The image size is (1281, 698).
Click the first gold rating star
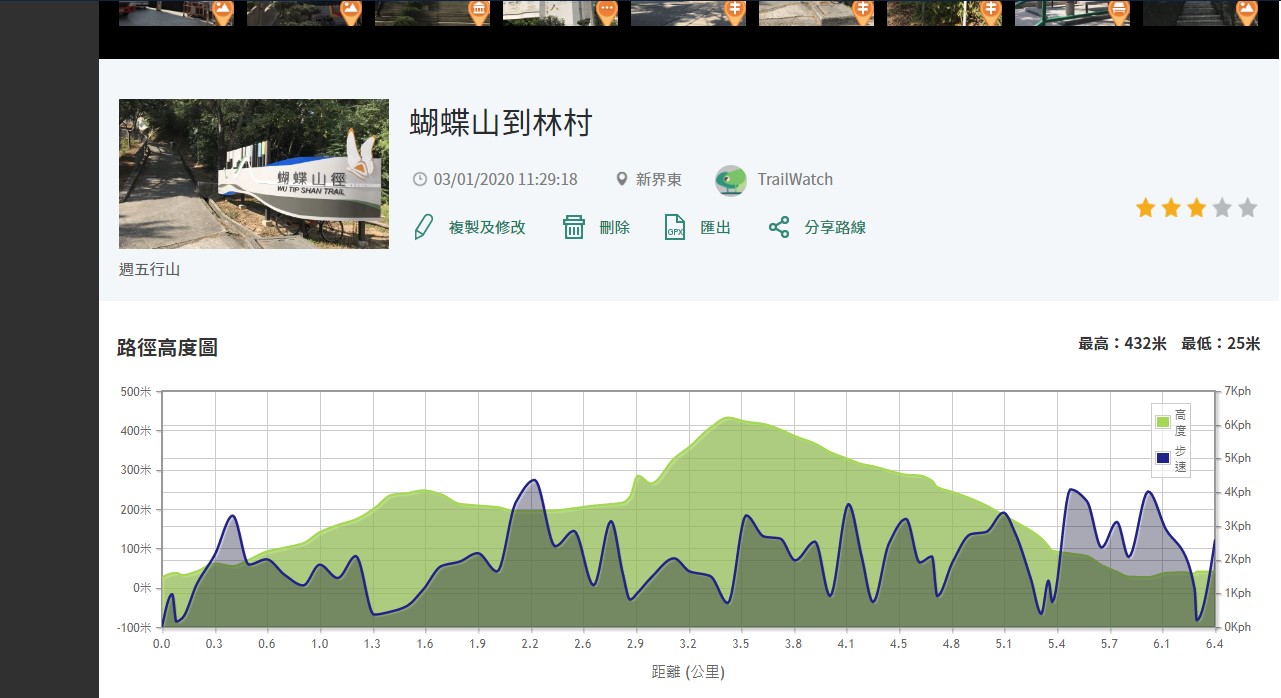(x=1145, y=208)
